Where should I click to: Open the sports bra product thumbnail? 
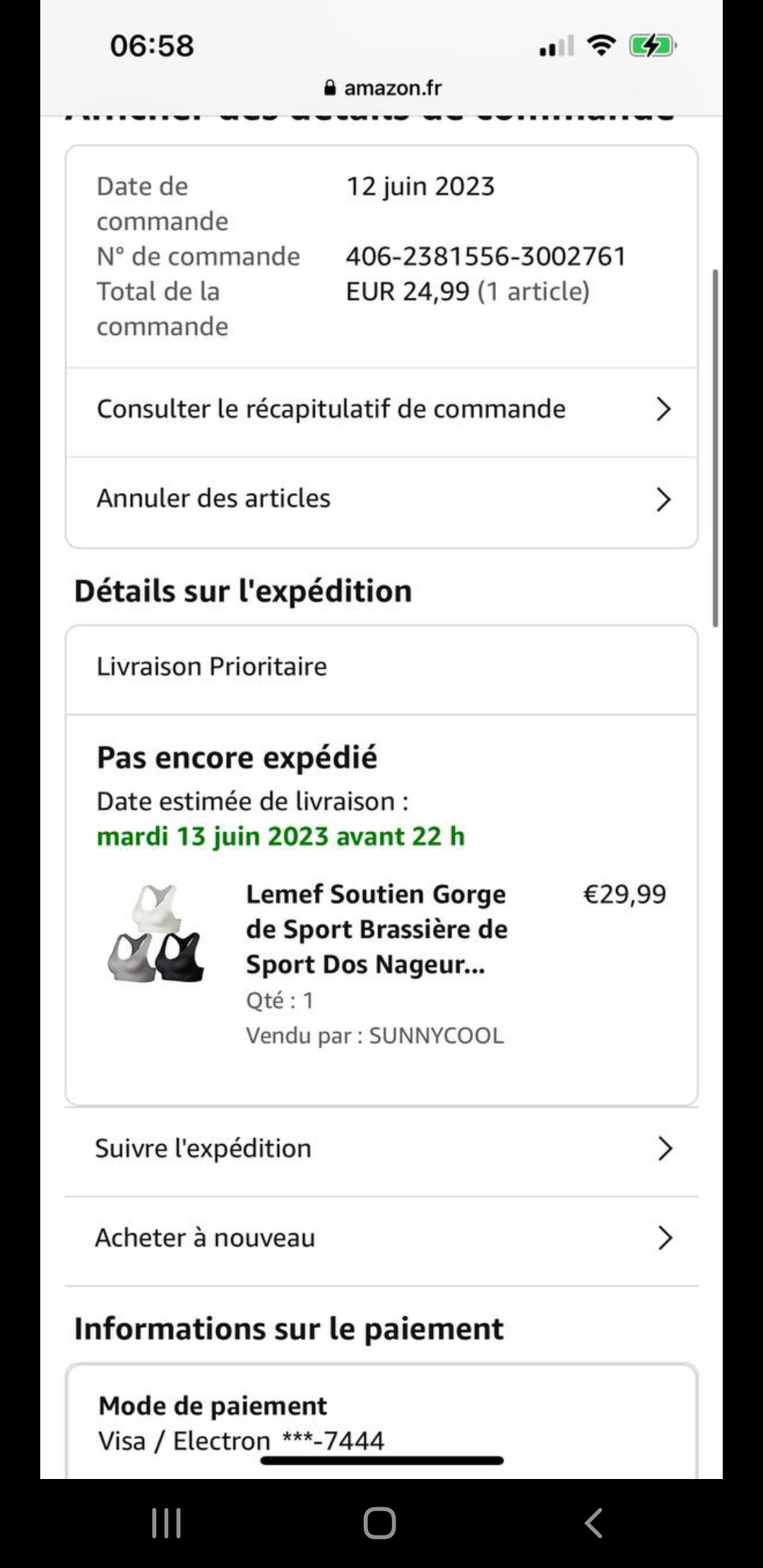coord(157,934)
